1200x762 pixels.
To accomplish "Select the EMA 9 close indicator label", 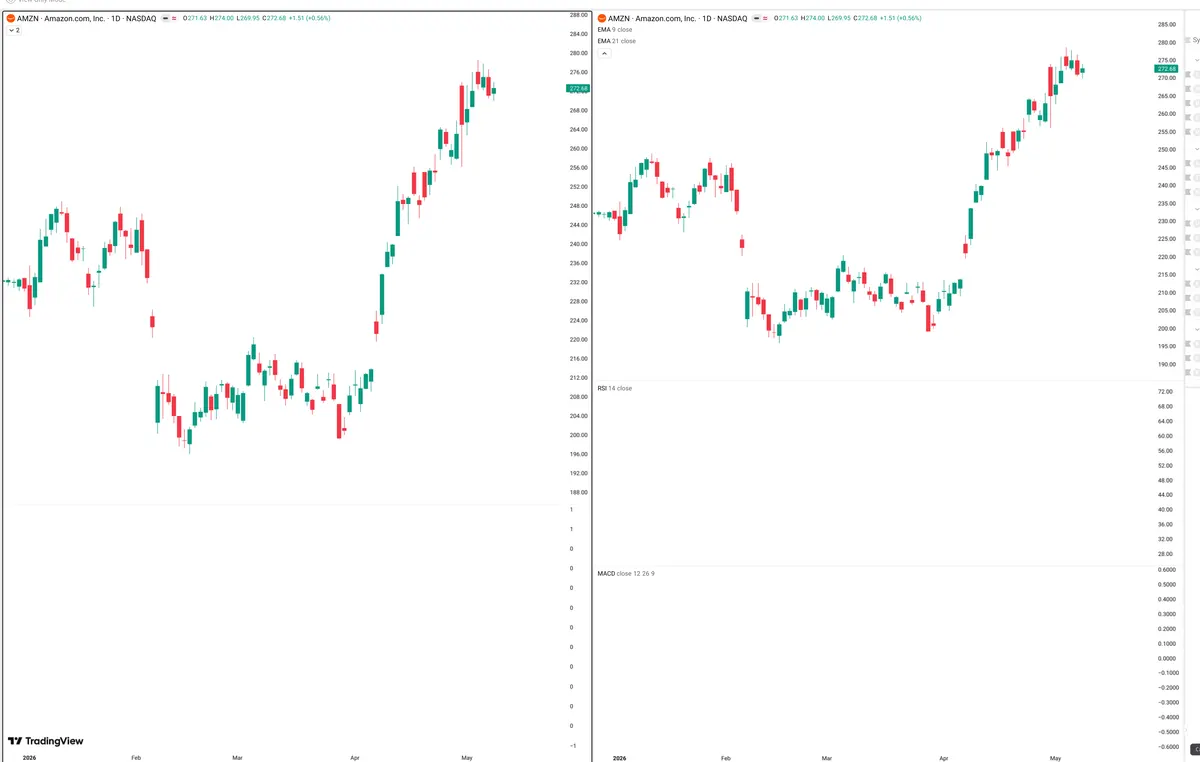I will (x=614, y=30).
